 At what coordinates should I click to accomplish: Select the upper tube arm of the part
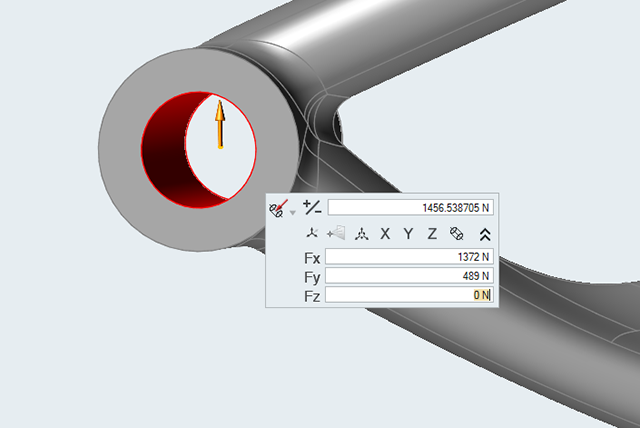[x=450, y=60]
